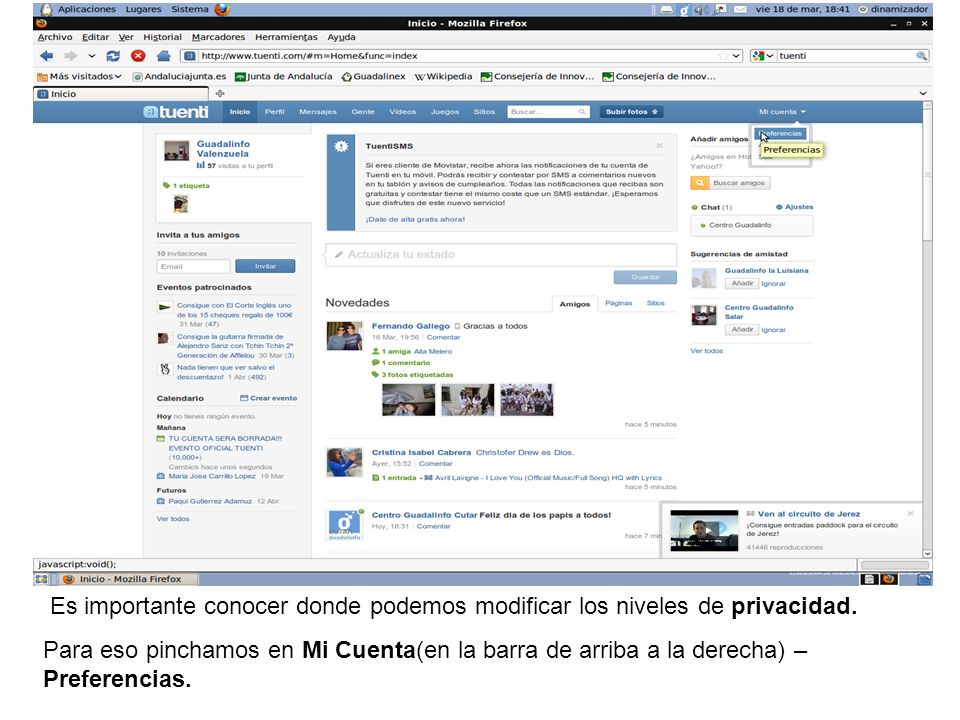Image resolution: width=960 pixels, height=720 pixels.
Task: Open the list-all-tabs dropdown arrow
Action: [x=923, y=93]
